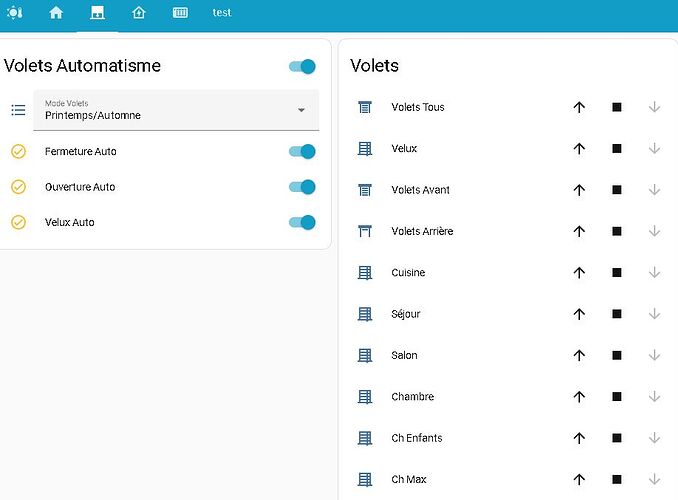Click the Mode Volets list icon
The width and height of the screenshot is (678, 500).
pos(18,110)
